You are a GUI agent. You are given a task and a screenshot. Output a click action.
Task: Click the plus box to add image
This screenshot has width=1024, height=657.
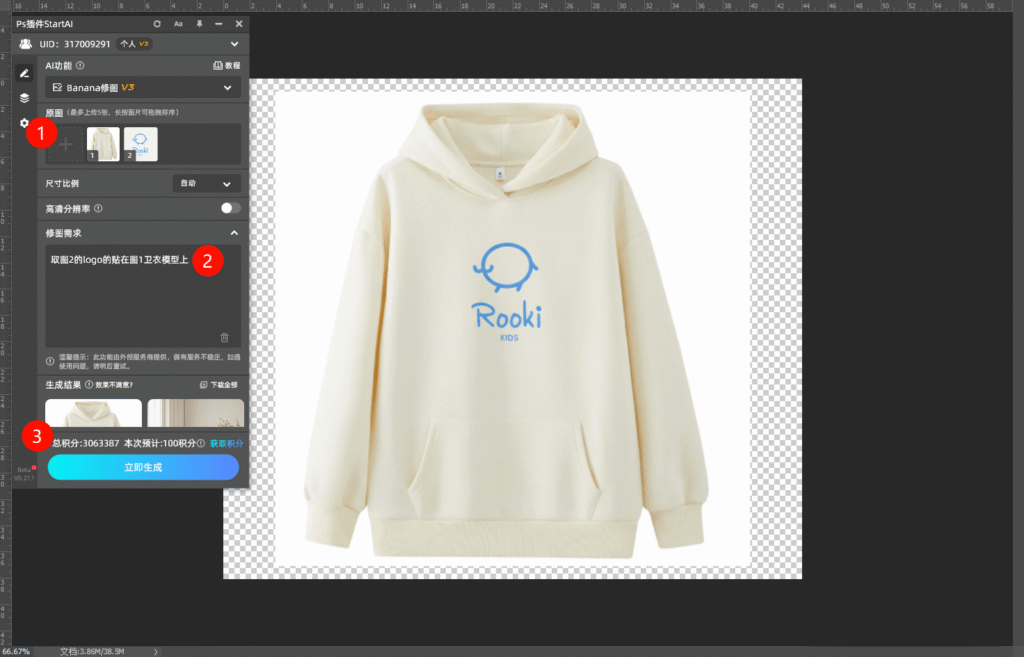click(x=65, y=144)
